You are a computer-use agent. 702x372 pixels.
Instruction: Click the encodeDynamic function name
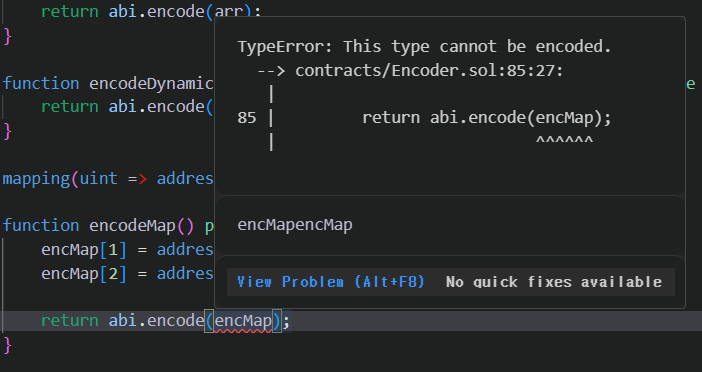click(151, 84)
